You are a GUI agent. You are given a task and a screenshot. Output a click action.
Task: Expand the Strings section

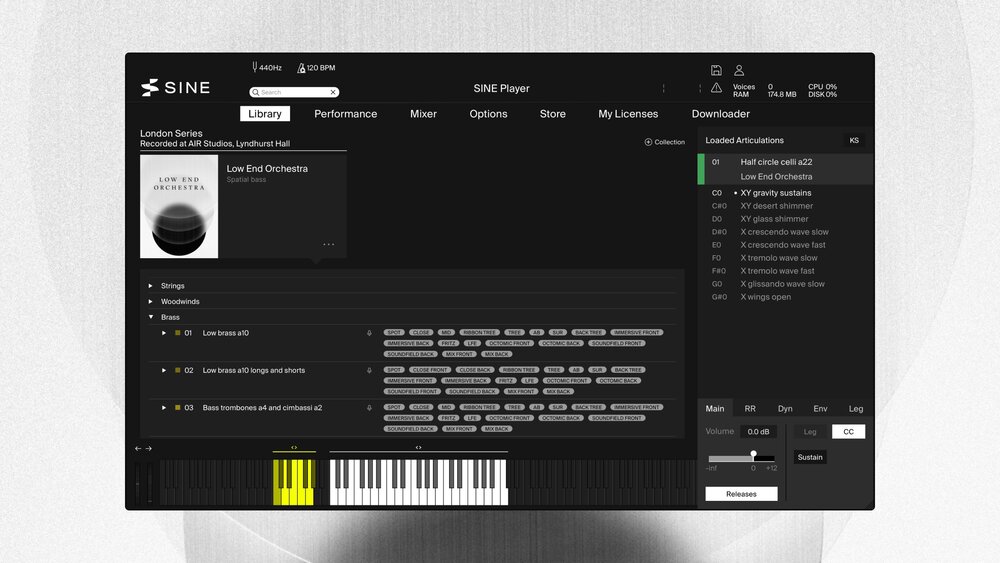pyautogui.click(x=151, y=286)
